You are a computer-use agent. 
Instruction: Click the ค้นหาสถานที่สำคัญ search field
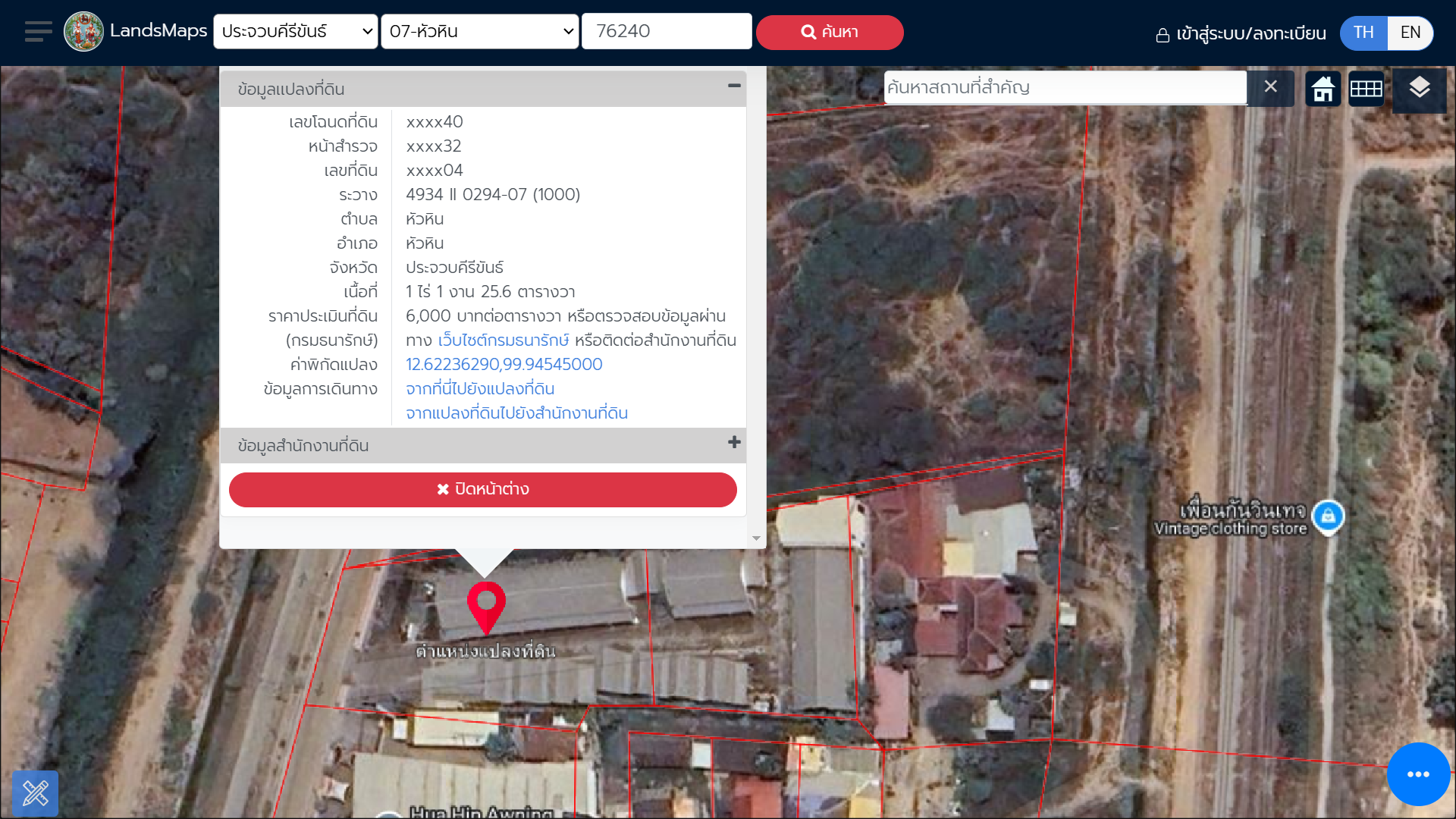click(x=1065, y=88)
